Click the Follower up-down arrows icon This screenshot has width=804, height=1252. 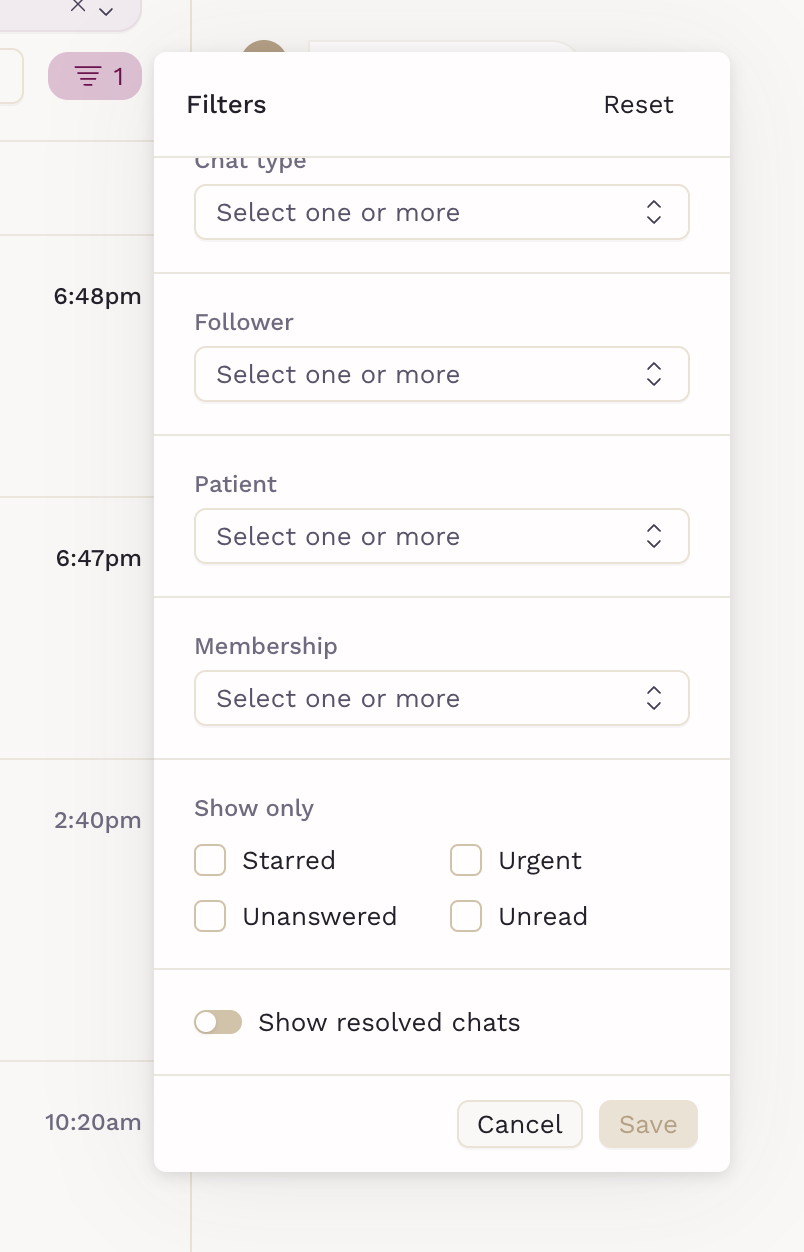point(654,374)
